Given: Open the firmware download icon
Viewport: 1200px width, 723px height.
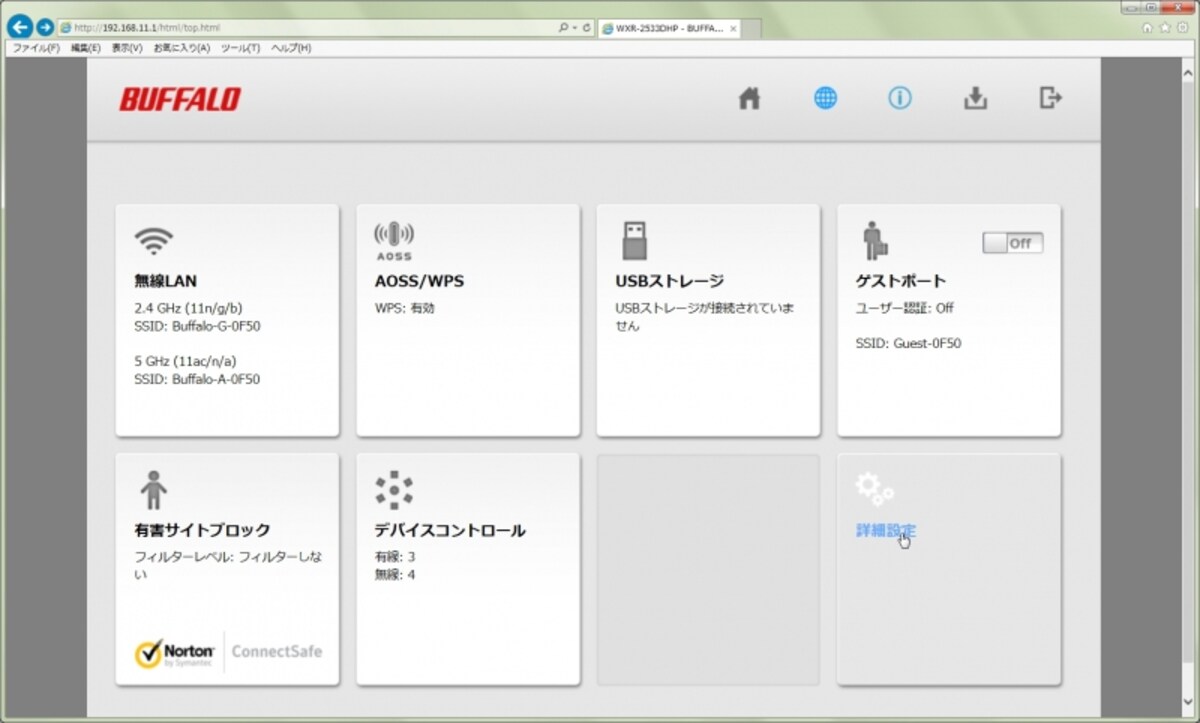Looking at the screenshot, I should pyautogui.click(x=975, y=98).
